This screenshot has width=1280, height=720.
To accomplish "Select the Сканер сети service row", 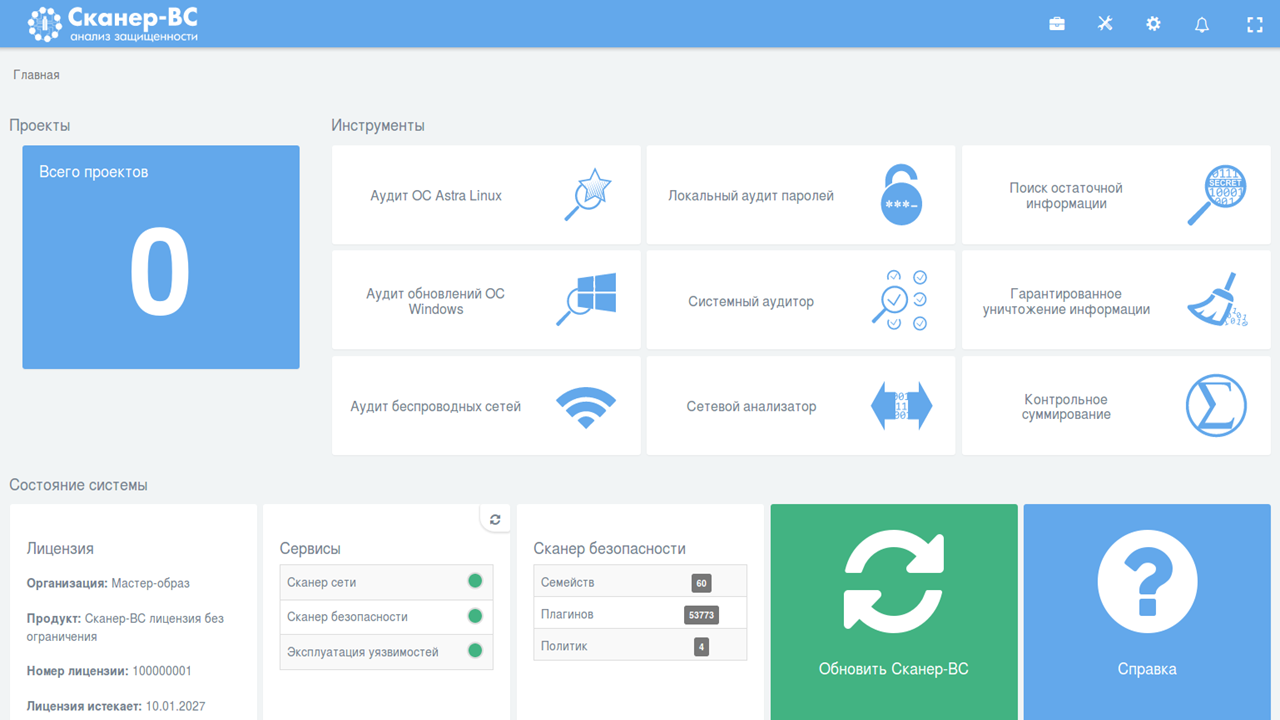I will 387,582.
